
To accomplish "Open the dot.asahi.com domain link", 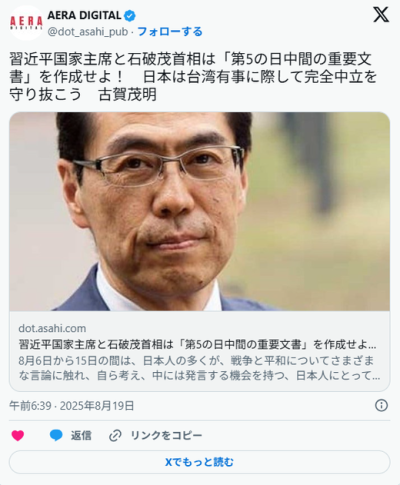I will pos(52,328).
